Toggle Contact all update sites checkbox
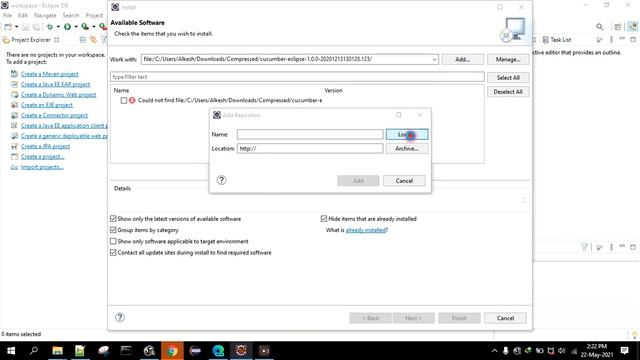The width and height of the screenshot is (640, 360). coord(113,253)
